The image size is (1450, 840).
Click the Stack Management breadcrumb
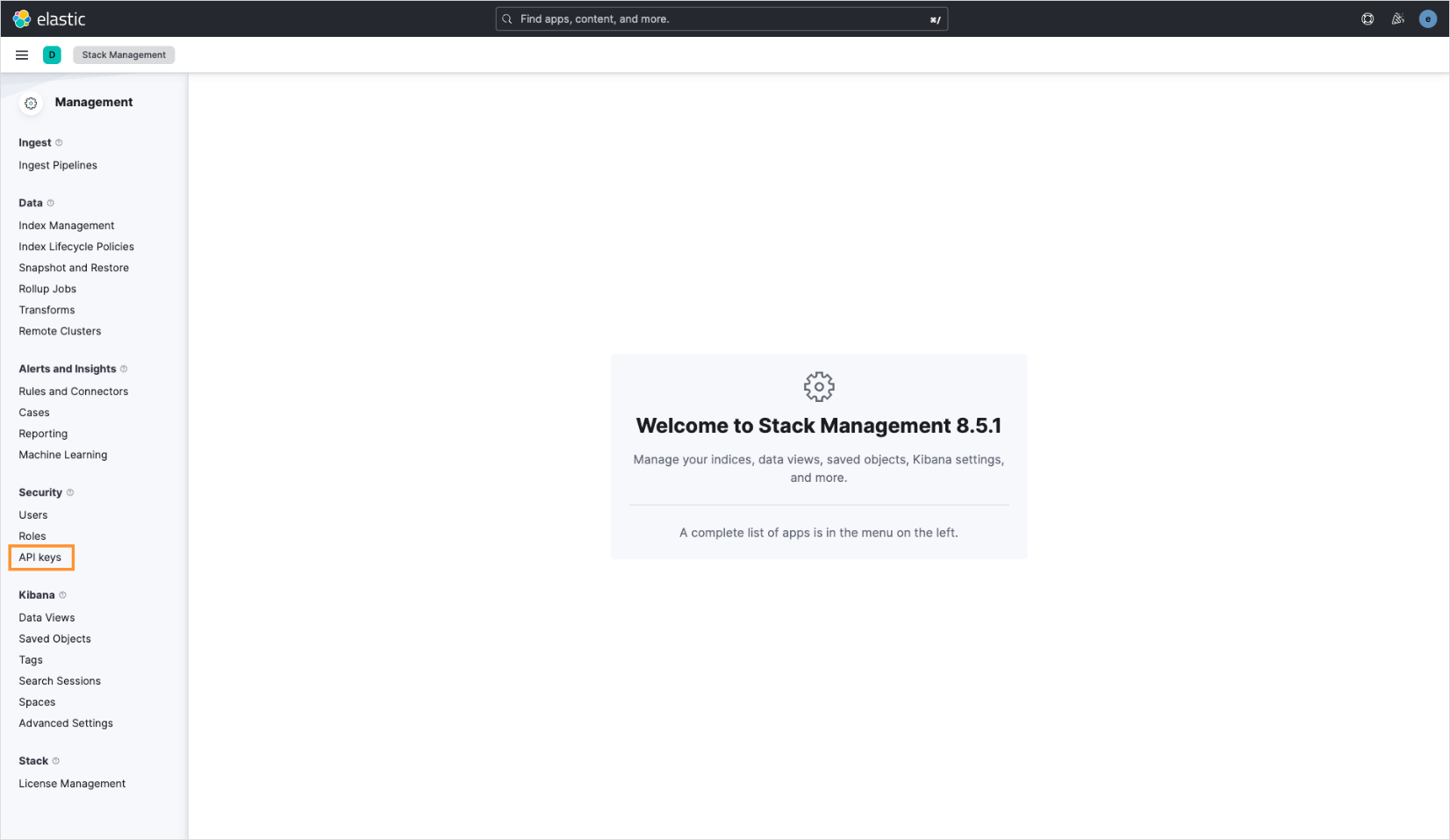(124, 55)
